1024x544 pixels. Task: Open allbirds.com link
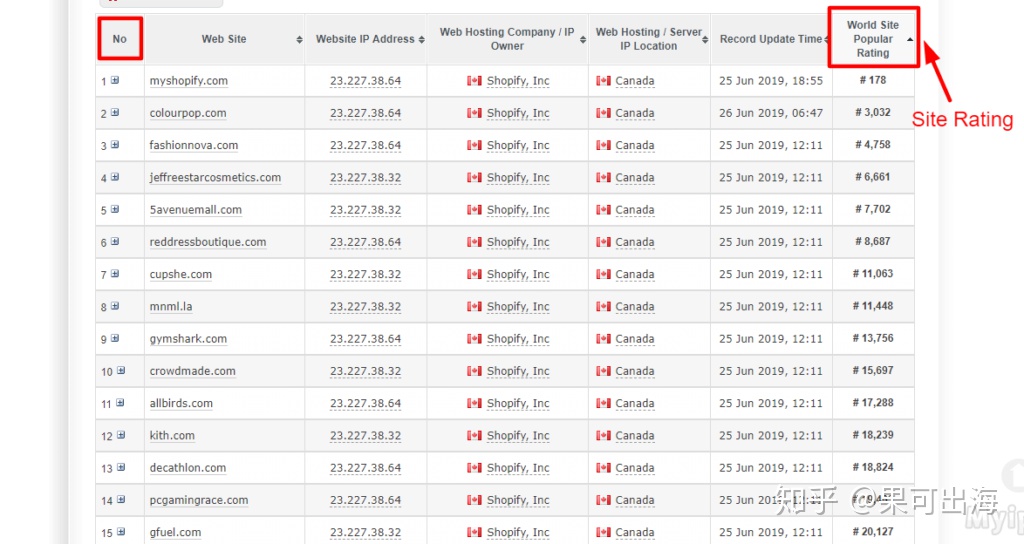click(181, 403)
